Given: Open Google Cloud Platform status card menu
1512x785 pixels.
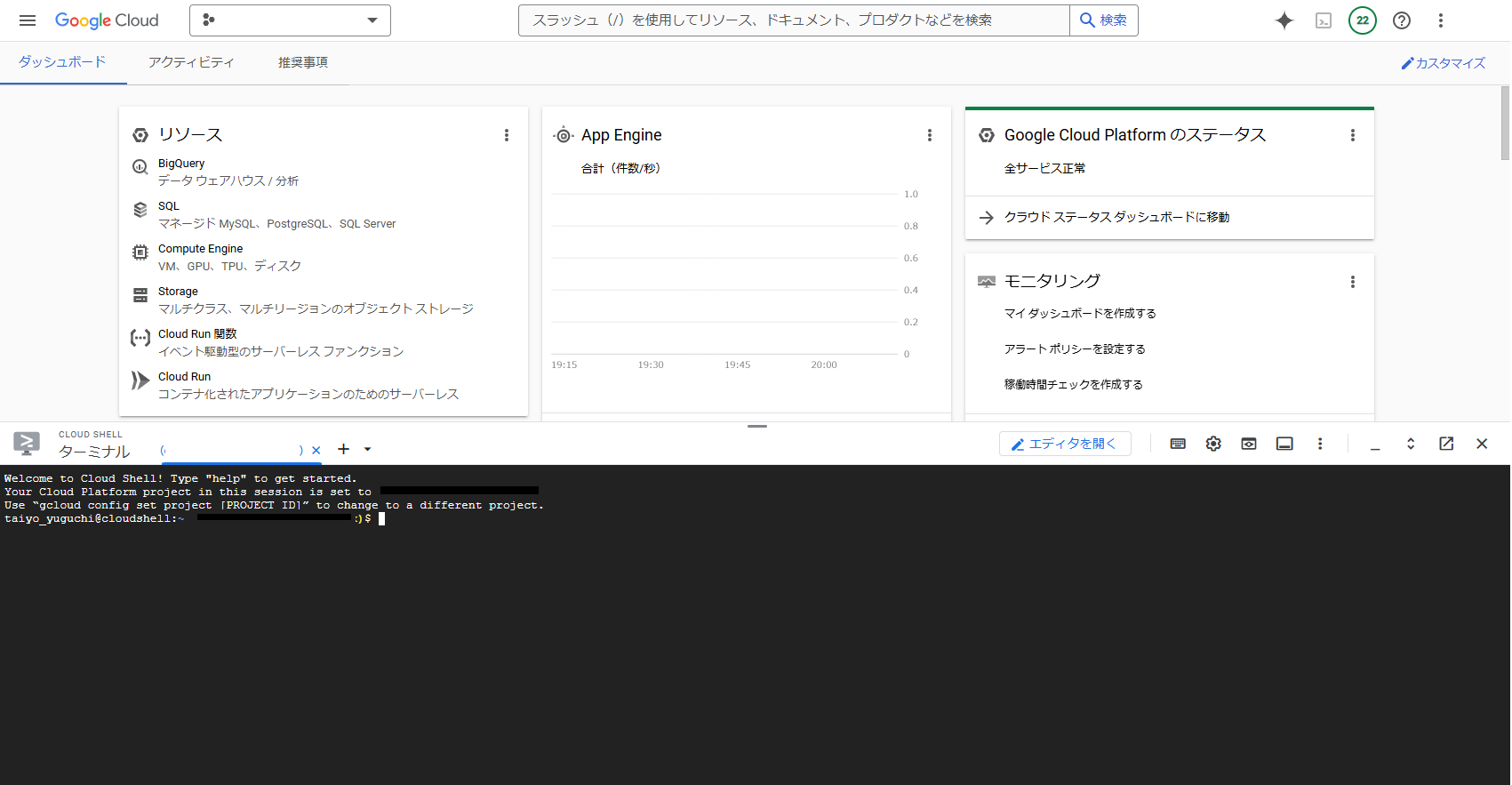Looking at the screenshot, I should point(1353,135).
